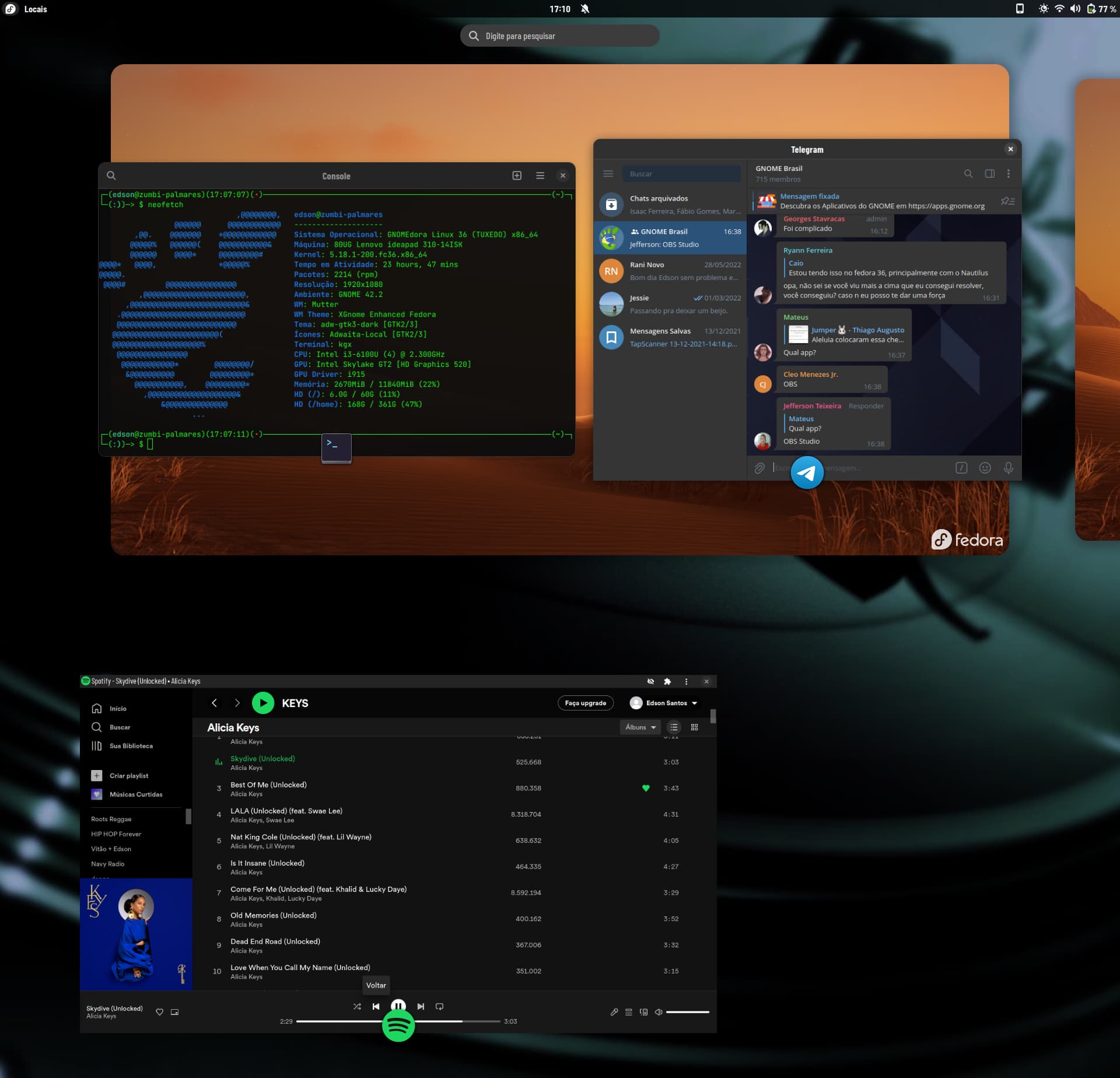Image resolution: width=1120 pixels, height=1078 pixels.
Task: Open connect to a device in Spotify
Action: [x=643, y=1012]
